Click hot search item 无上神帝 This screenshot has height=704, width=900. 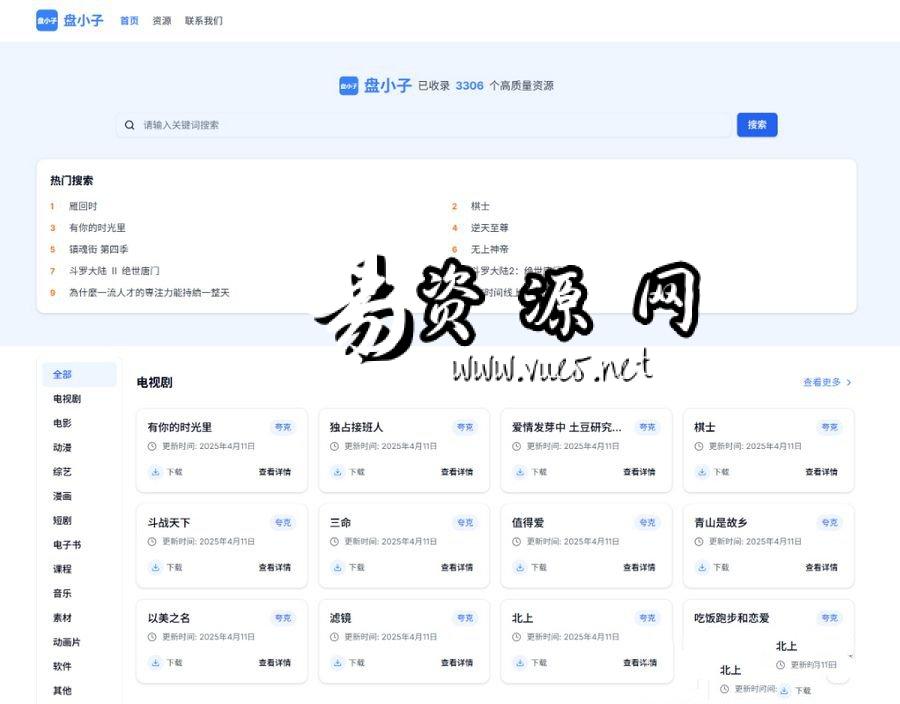(x=490, y=250)
